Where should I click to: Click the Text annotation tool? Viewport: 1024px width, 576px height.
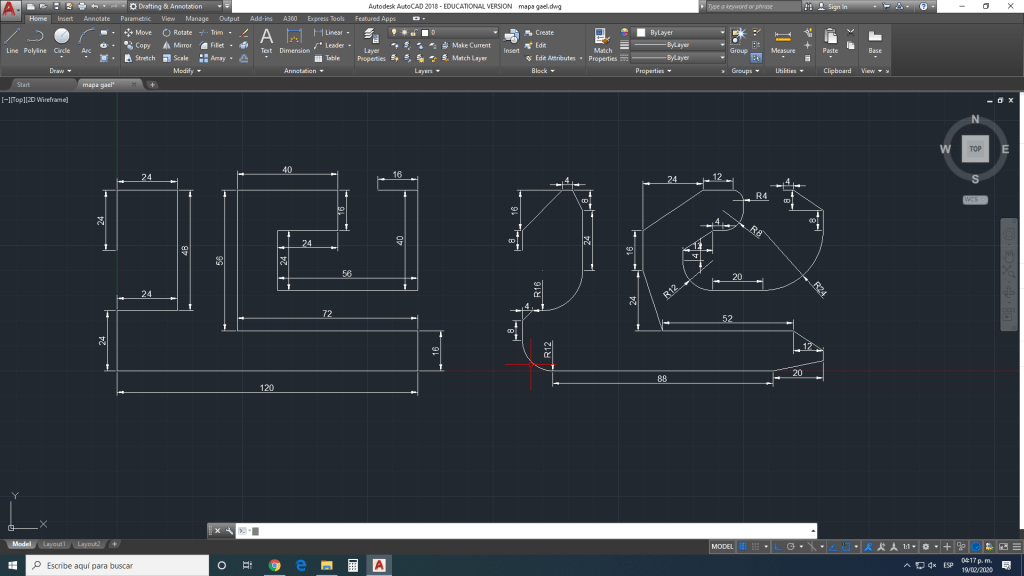pyautogui.click(x=266, y=40)
